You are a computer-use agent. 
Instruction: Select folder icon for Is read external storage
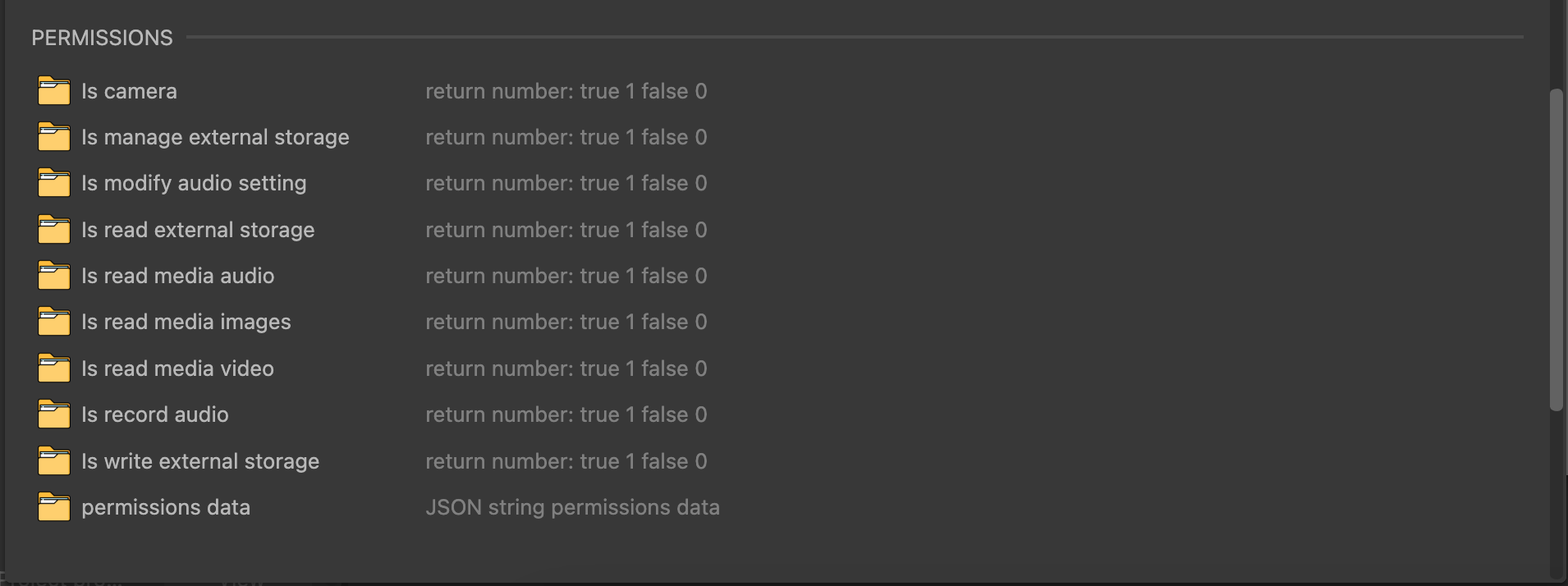(54, 230)
